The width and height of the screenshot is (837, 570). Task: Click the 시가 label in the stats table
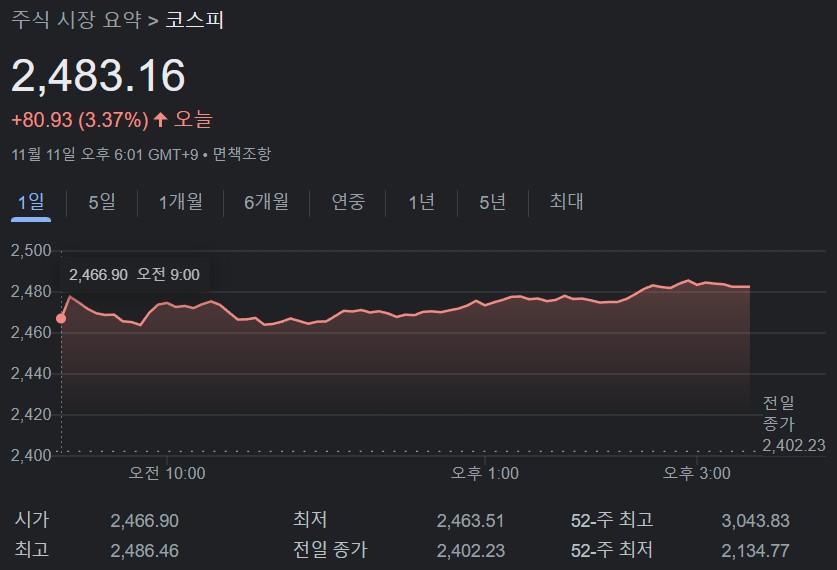pos(32,520)
